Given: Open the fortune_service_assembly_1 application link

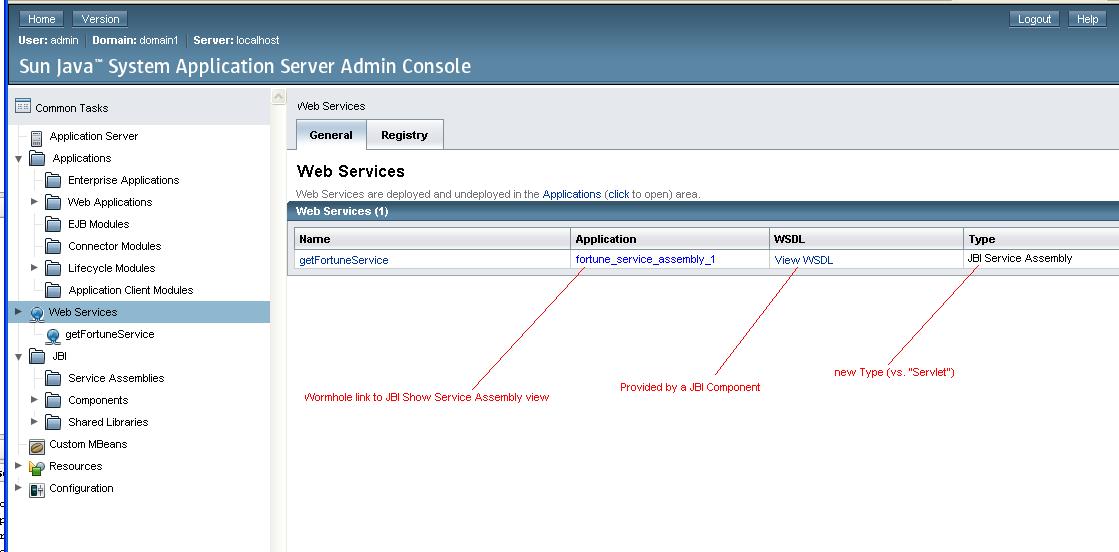Looking at the screenshot, I should click(645, 259).
